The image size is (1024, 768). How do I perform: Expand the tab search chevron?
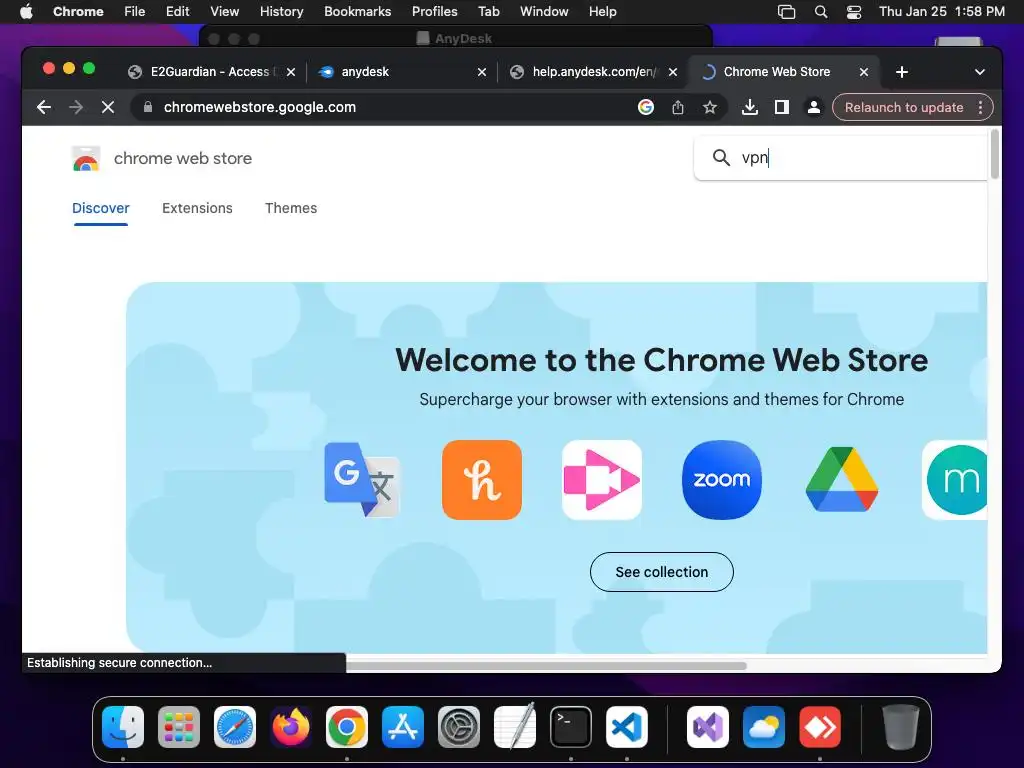coord(980,72)
